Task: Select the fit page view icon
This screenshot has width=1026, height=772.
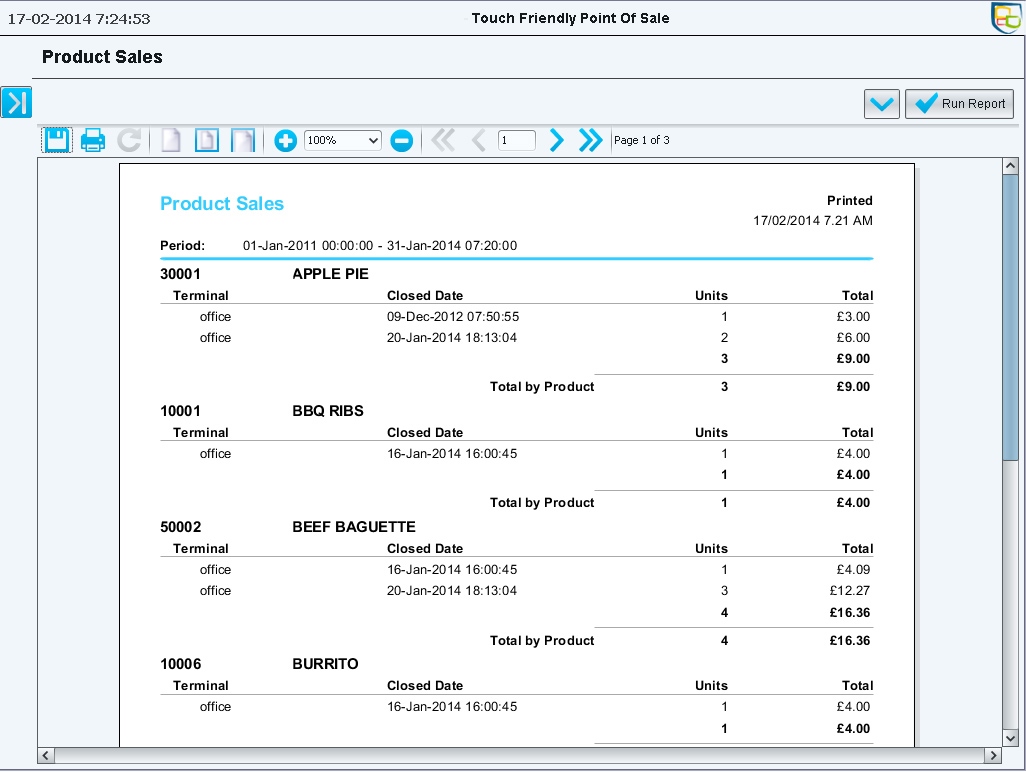Action: coord(206,141)
